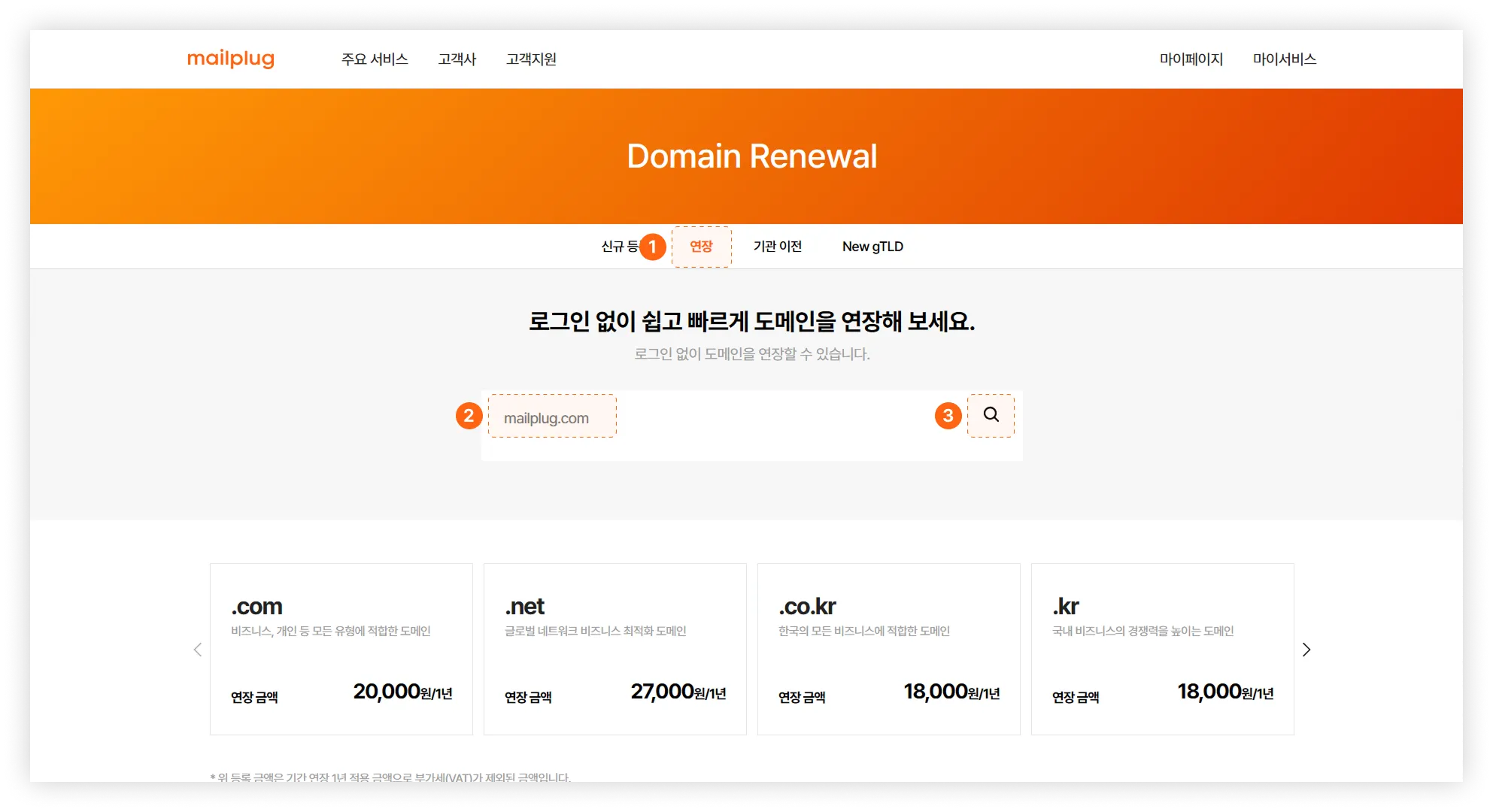Click the left carousel arrow
This screenshot has height=812, width=1493.
coord(198,650)
